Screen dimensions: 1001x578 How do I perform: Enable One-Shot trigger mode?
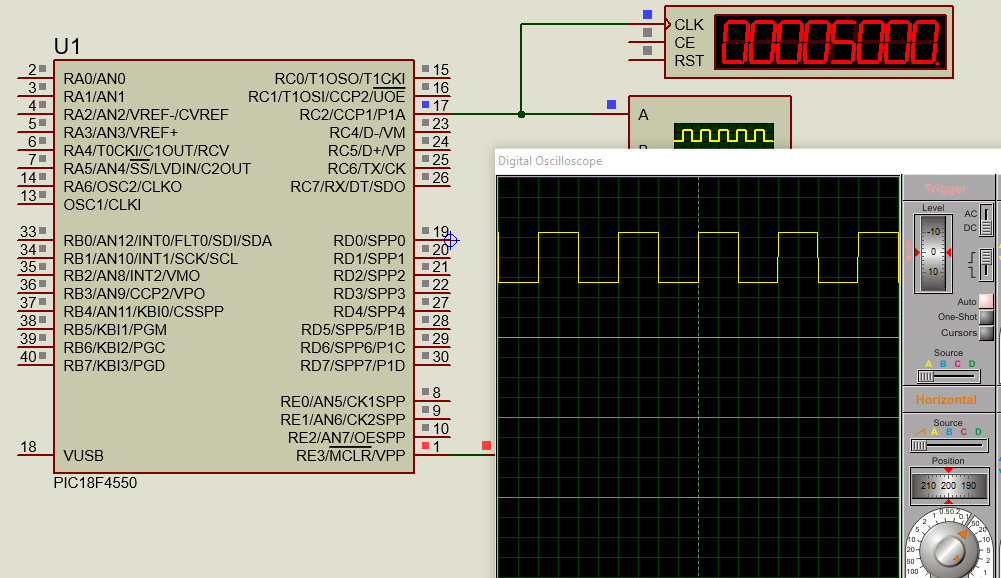[x=986, y=317]
